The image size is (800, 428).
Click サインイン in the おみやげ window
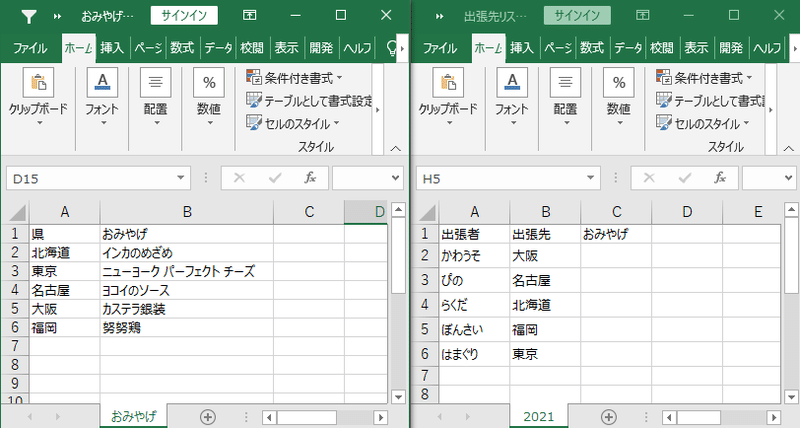pos(184,16)
